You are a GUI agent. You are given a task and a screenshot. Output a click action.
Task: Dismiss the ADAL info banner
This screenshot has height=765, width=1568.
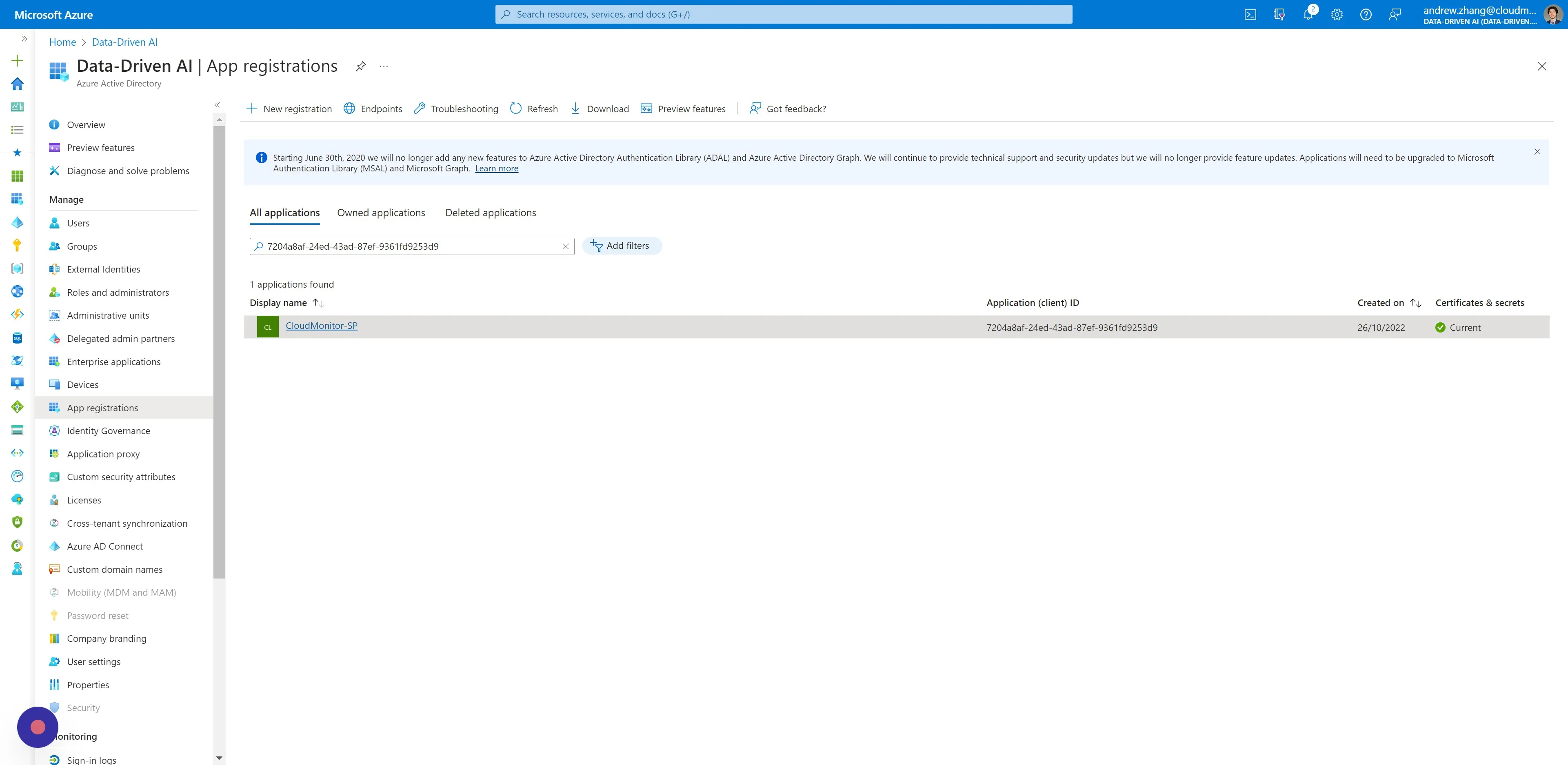[1537, 152]
